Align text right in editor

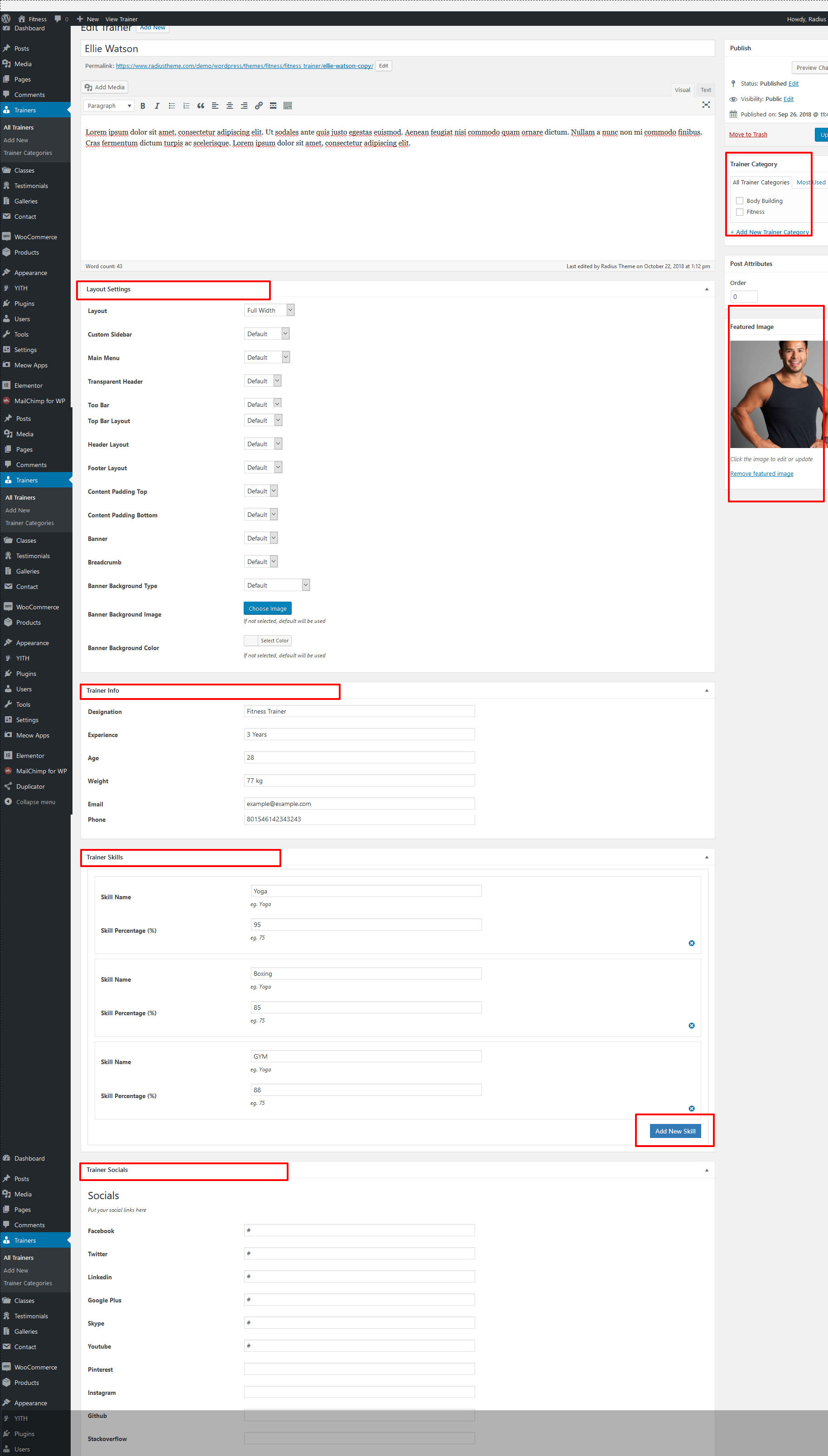(x=244, y=106)
